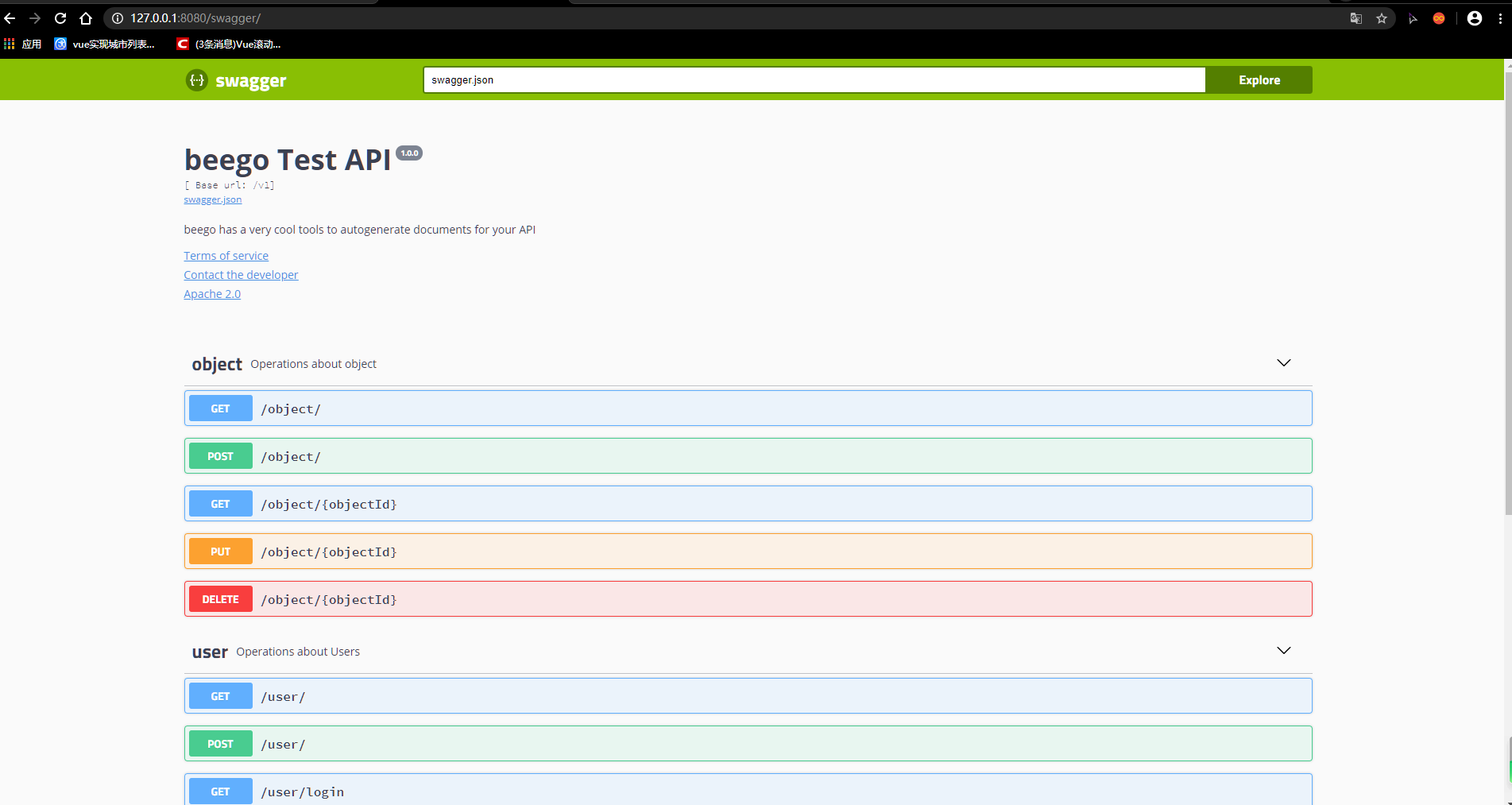
Task: Open the vue city list bookmark
Action: click(105, 44)
